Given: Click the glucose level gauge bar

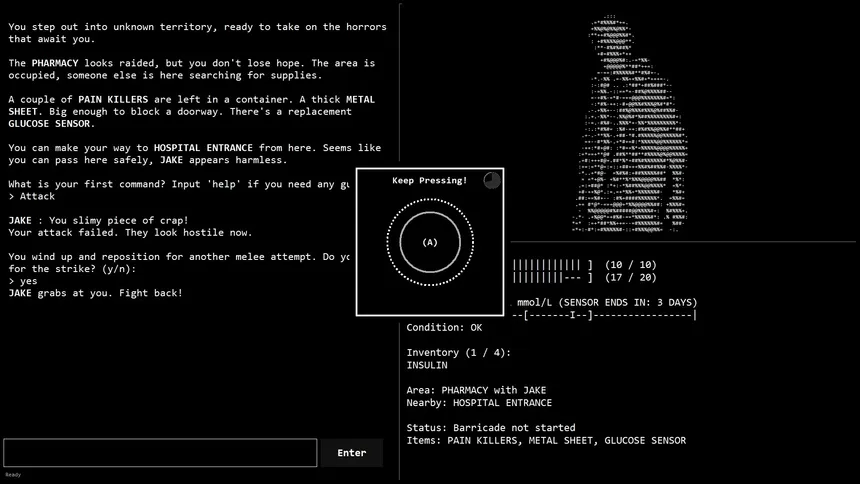Looking at the screenshot, I should 604,315.
